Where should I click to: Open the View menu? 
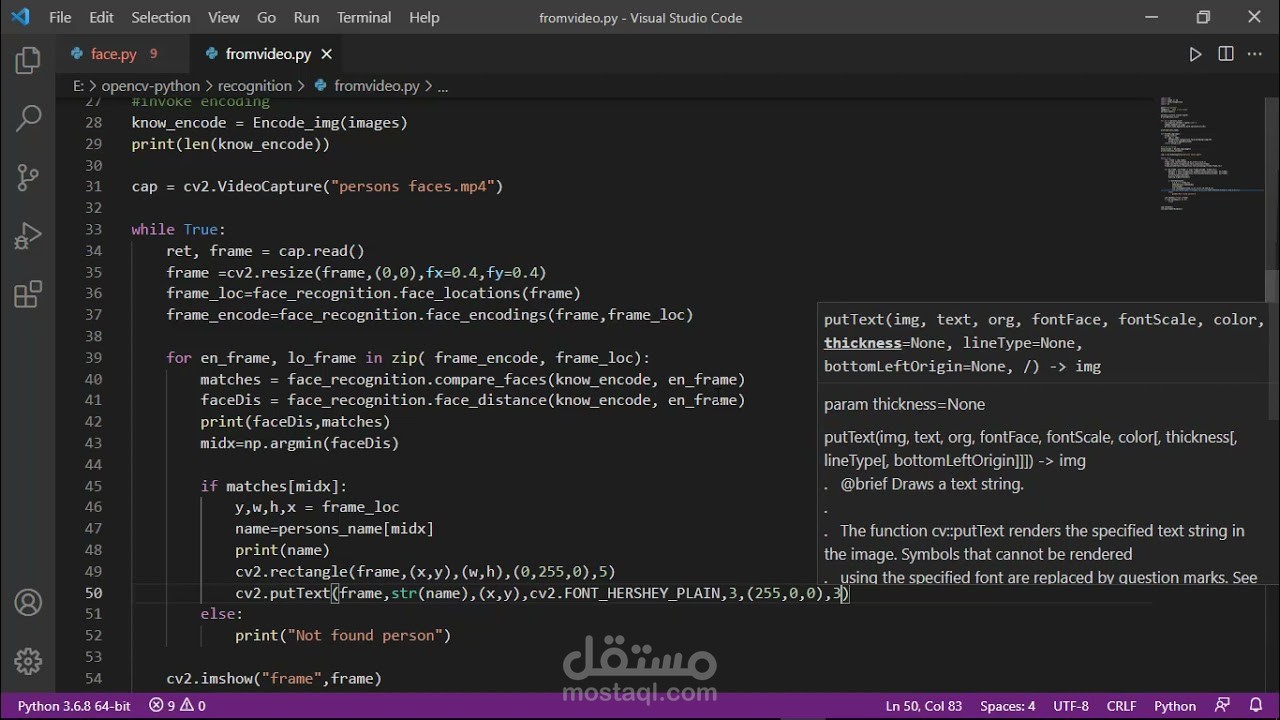[224, 17]
